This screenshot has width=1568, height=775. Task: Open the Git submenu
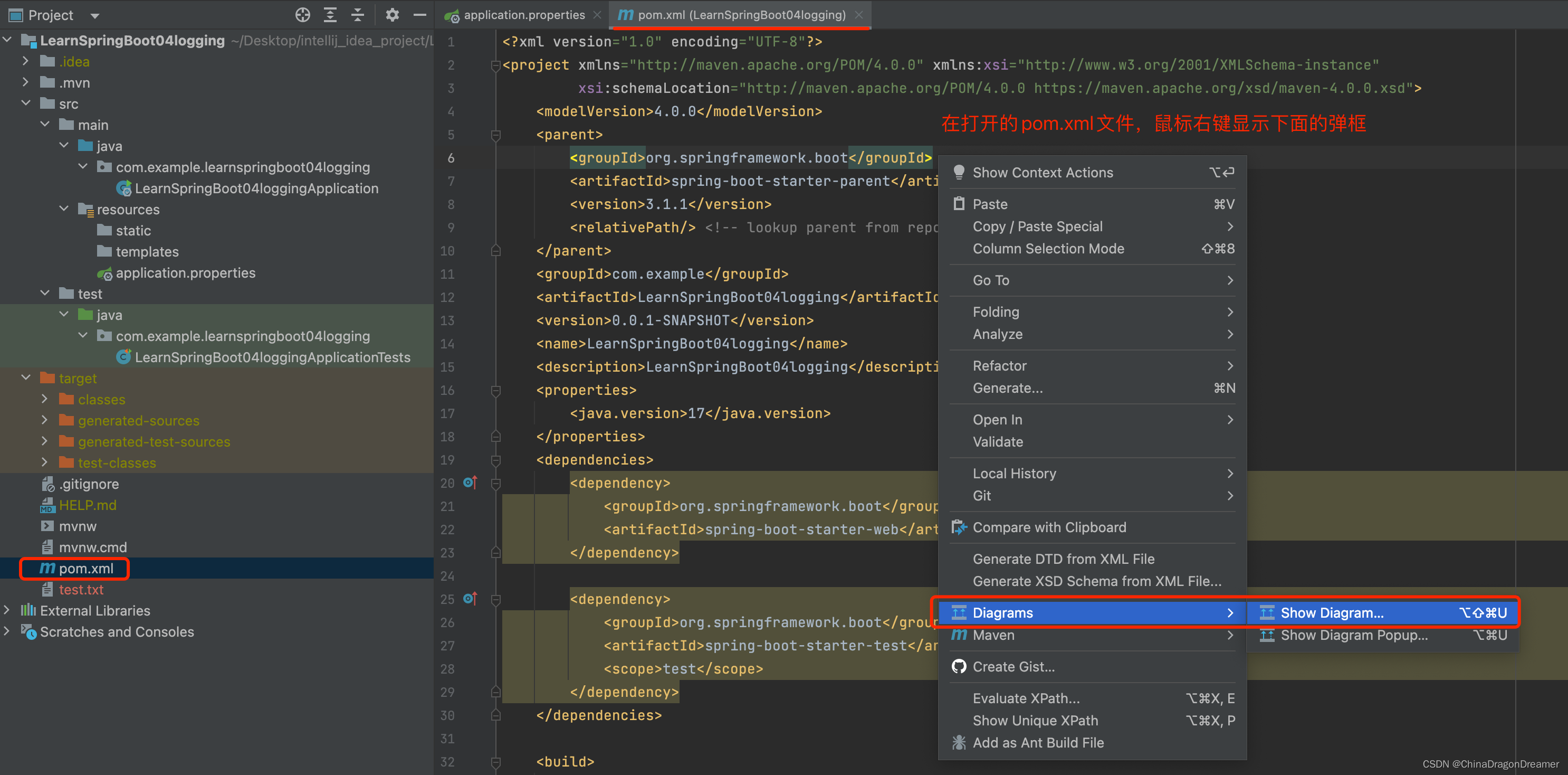point(1093,495)
